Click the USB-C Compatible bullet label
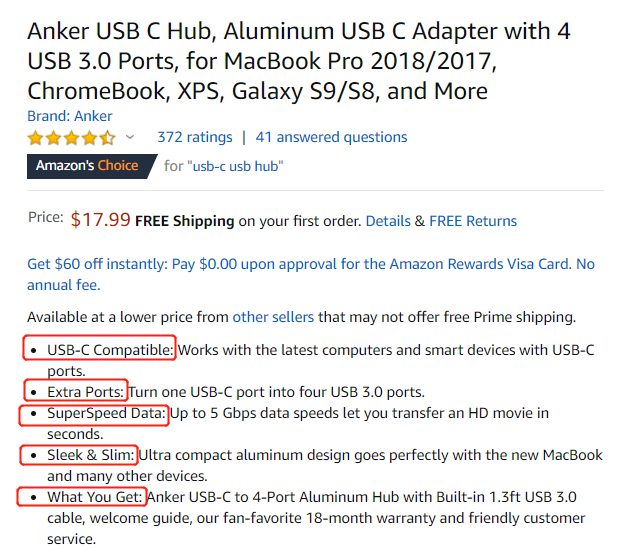 click(111, 350)
